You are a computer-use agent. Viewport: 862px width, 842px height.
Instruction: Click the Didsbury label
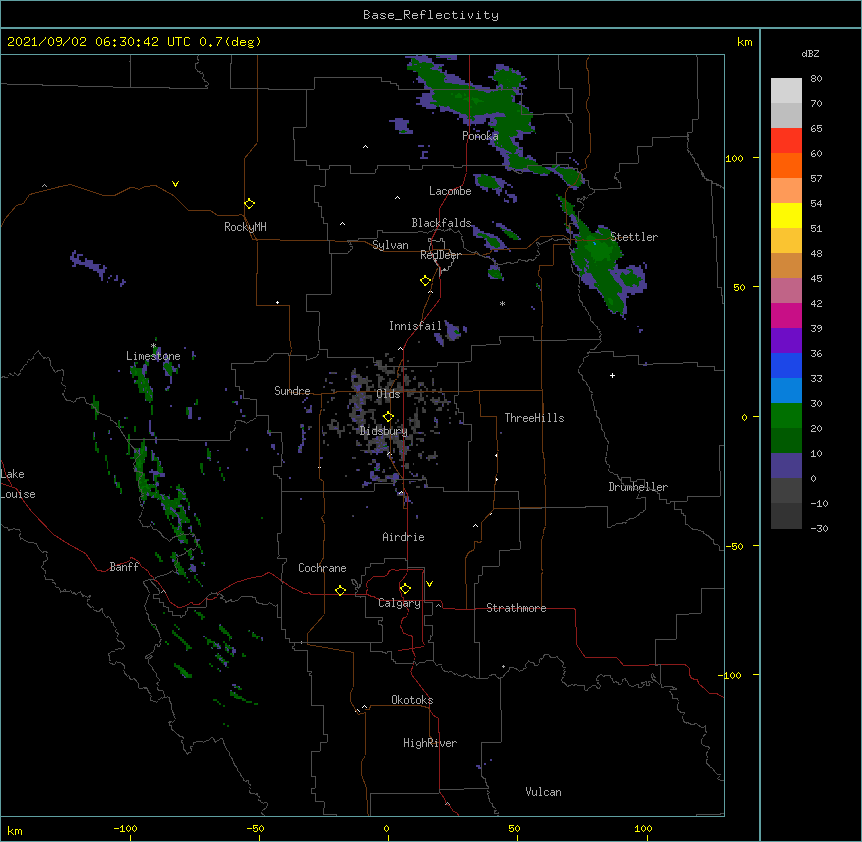pyautogui.click(x=384, y=431)
